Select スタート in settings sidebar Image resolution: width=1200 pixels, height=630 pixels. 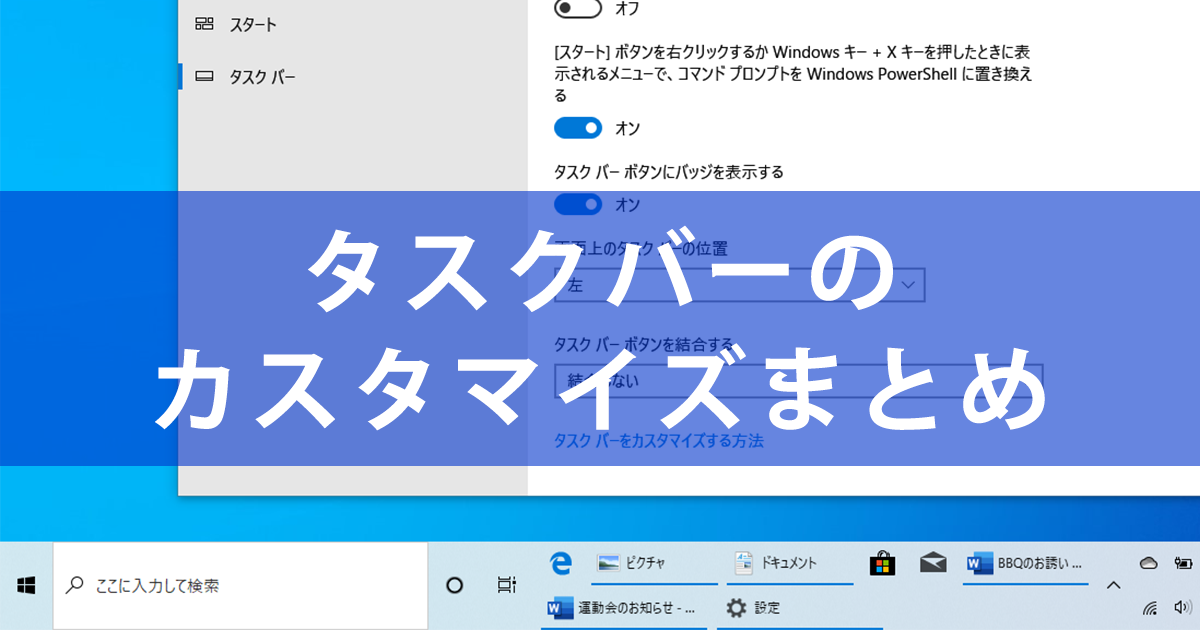coord(352,24)
